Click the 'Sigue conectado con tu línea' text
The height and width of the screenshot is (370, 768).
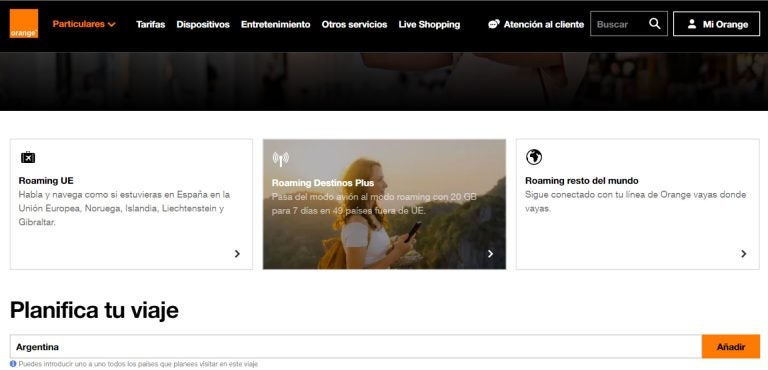click(x=635, y=201)
